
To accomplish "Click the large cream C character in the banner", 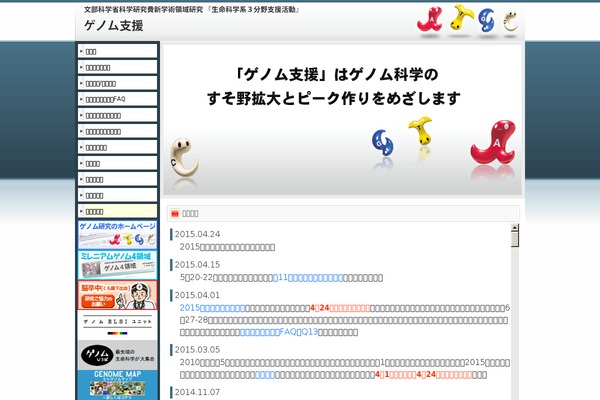I will [184, 157].
